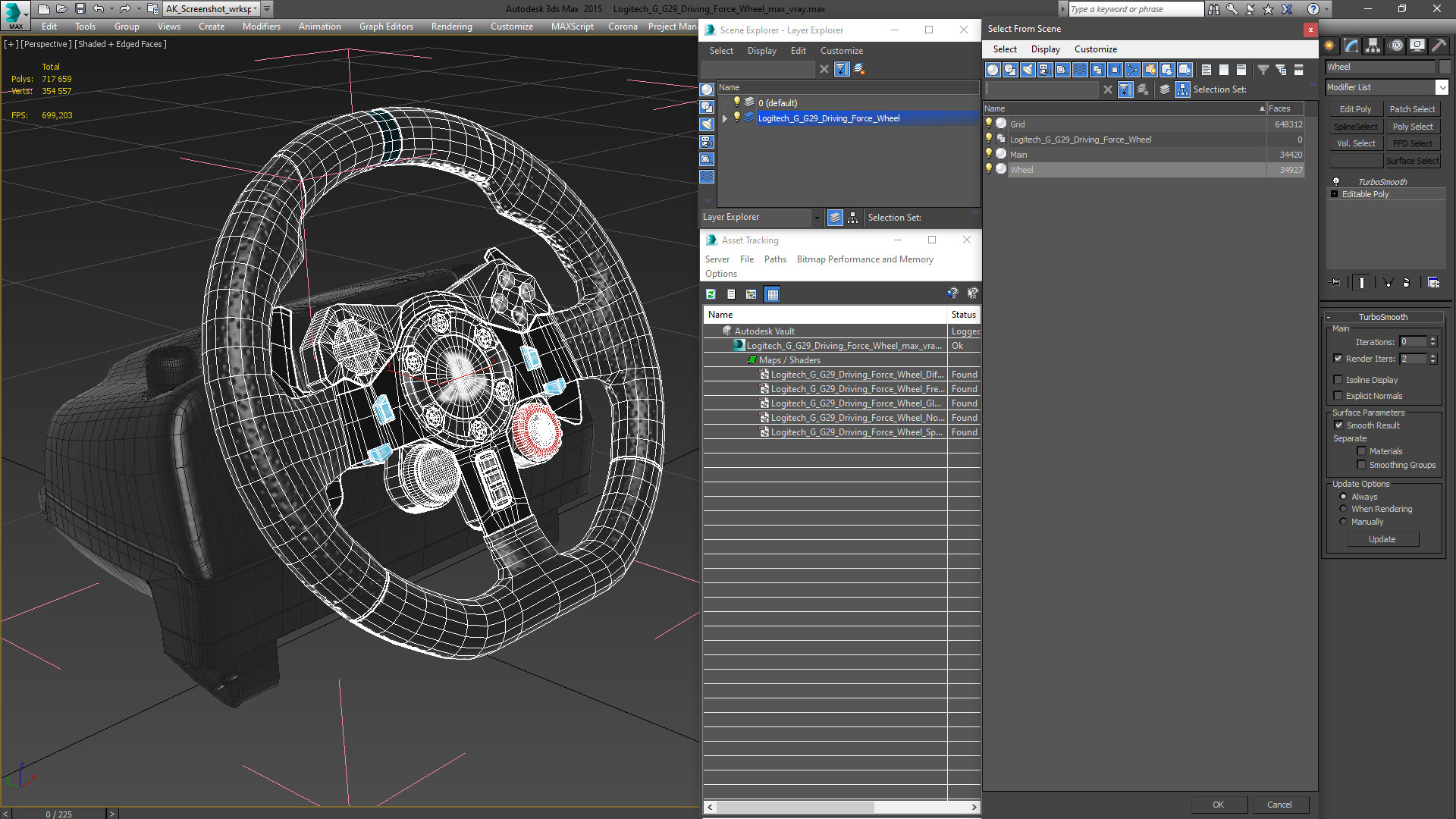Open the Hierarchy command panel tab
The width and height of the screenshot is (1456, 819).
tap(1373, 45)
